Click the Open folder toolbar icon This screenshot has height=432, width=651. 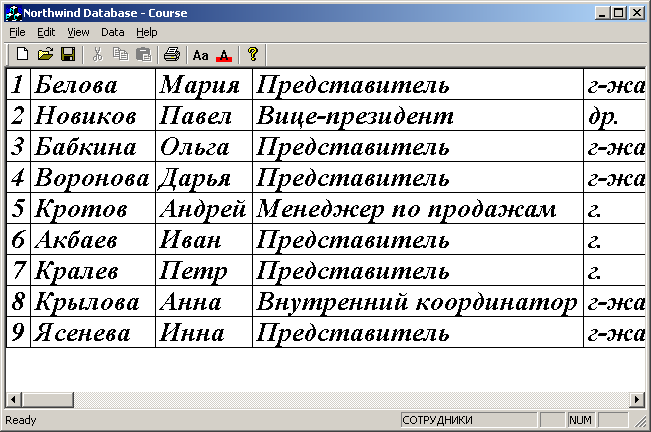click(45, 54)
